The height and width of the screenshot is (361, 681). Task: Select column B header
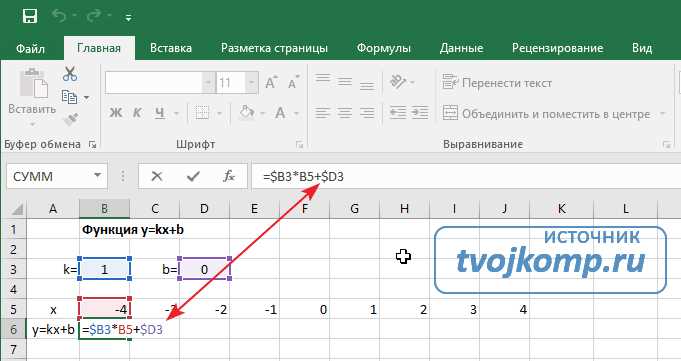click(x=104, y=209)
